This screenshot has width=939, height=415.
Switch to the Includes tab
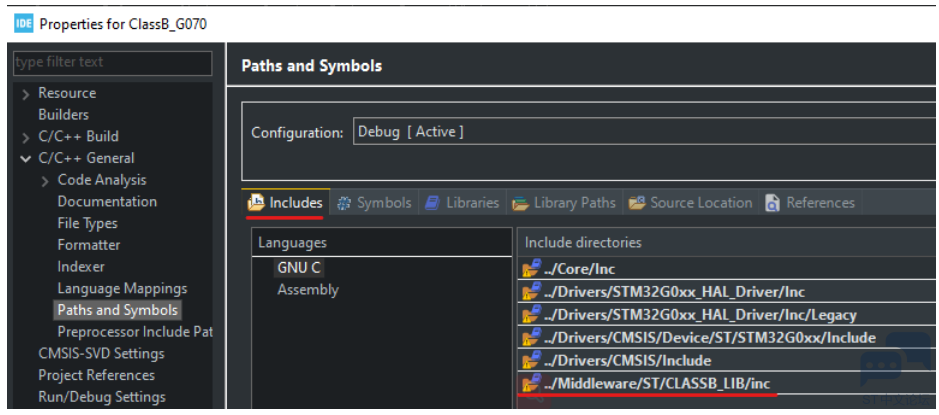tap(286, 203)
